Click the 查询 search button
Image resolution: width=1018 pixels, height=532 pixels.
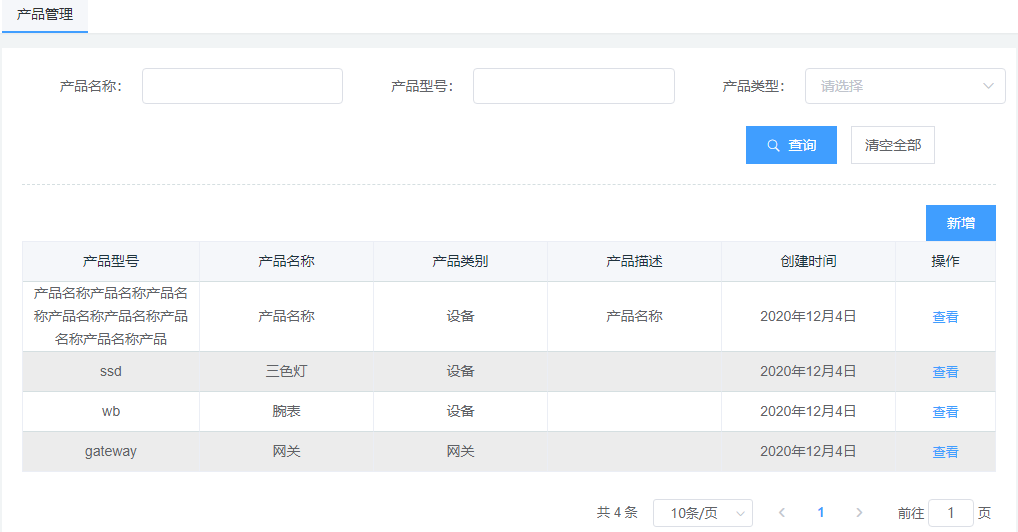791,145
